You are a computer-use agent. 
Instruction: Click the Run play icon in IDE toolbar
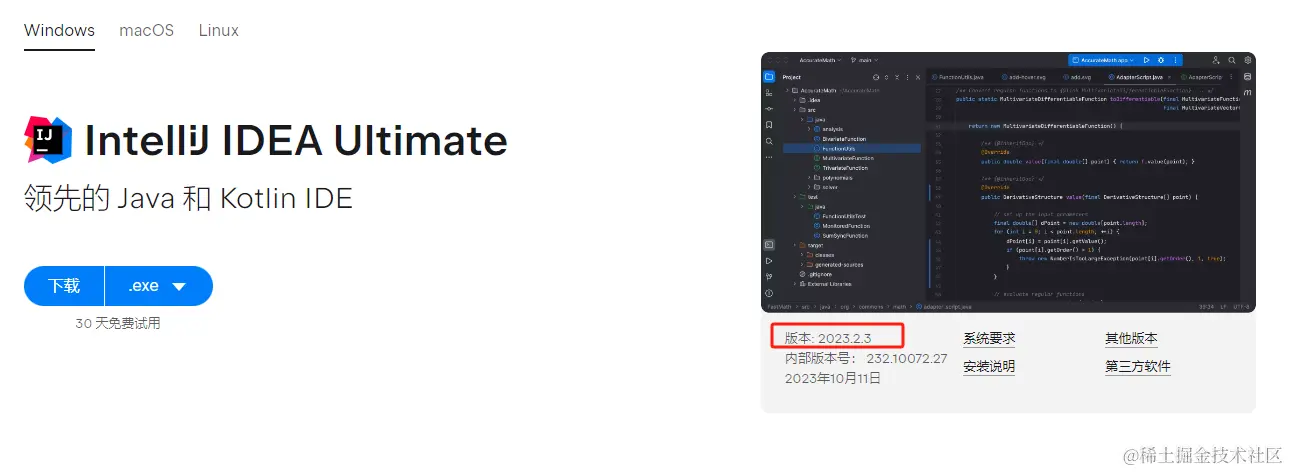(x=1146, y=60)
